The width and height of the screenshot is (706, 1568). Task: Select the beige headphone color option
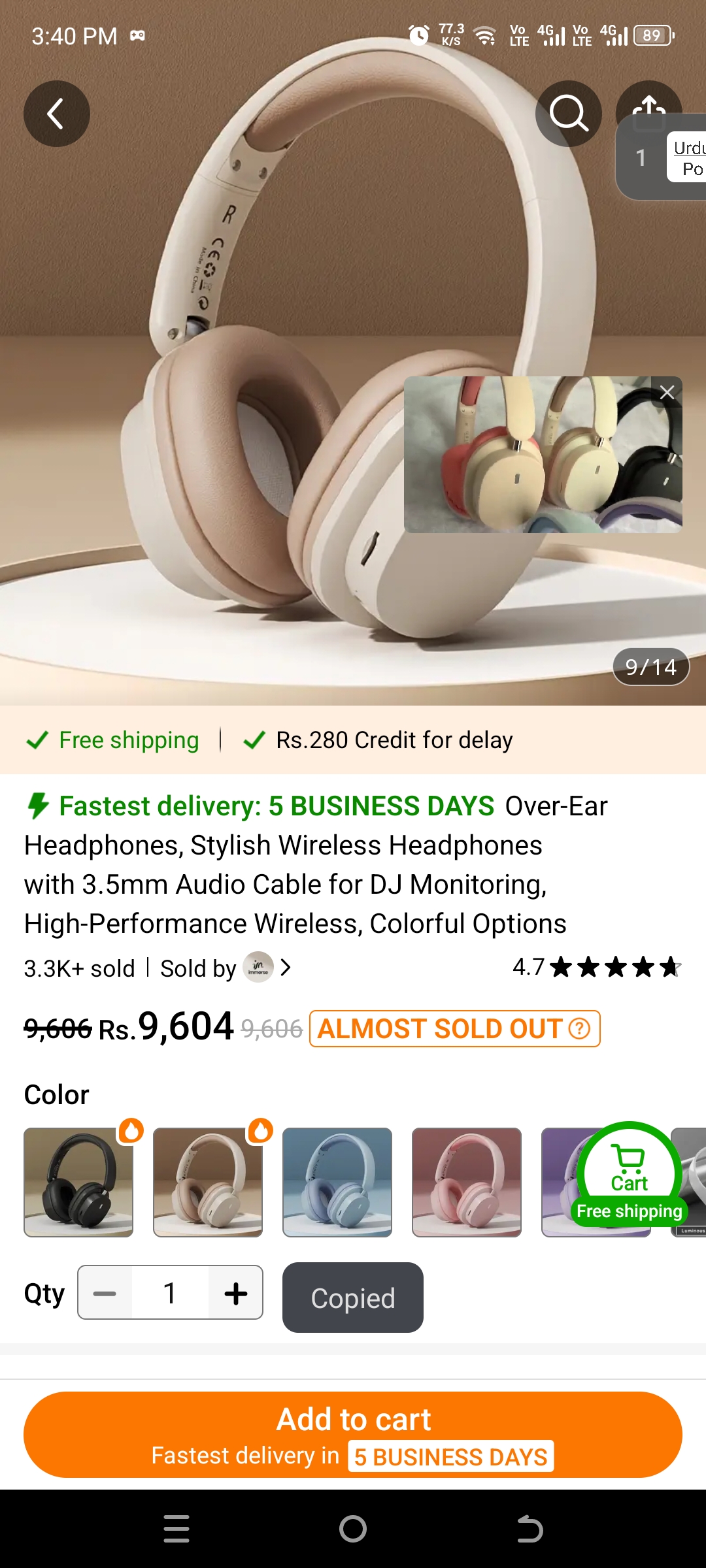tap(208, 1183)
